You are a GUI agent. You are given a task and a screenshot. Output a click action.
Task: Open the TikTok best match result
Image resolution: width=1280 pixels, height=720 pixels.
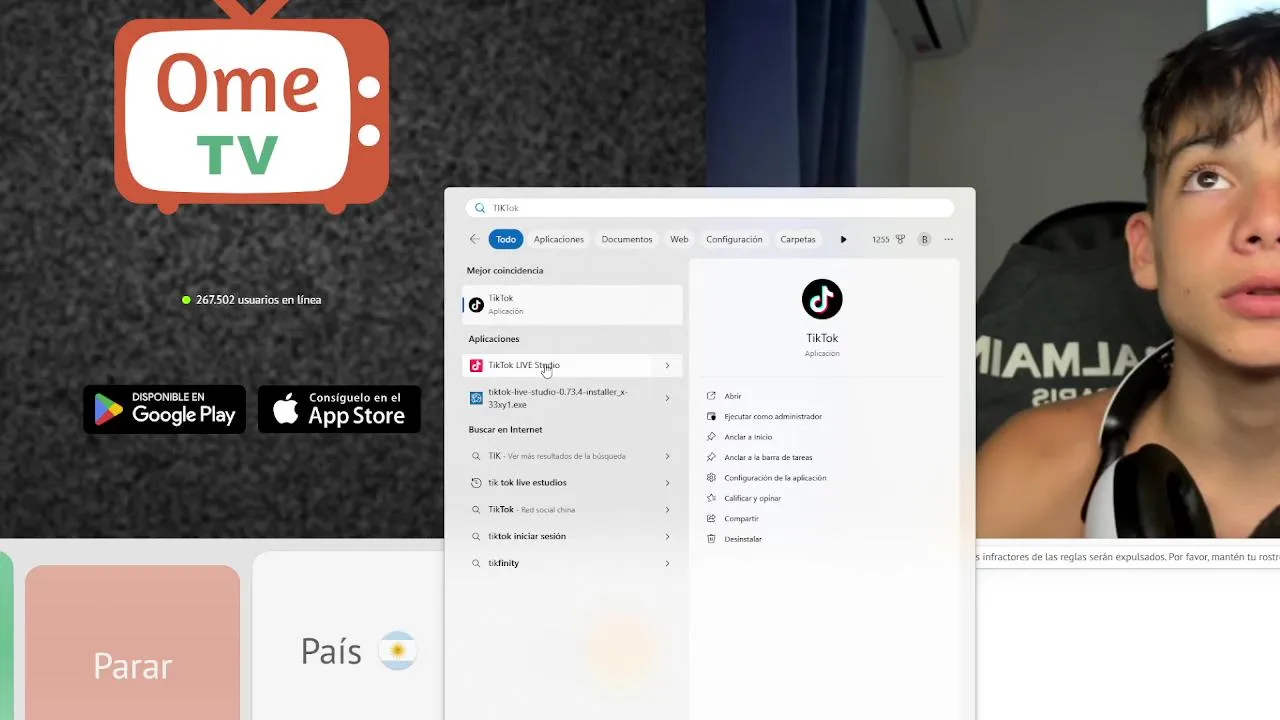click(573, 304)
